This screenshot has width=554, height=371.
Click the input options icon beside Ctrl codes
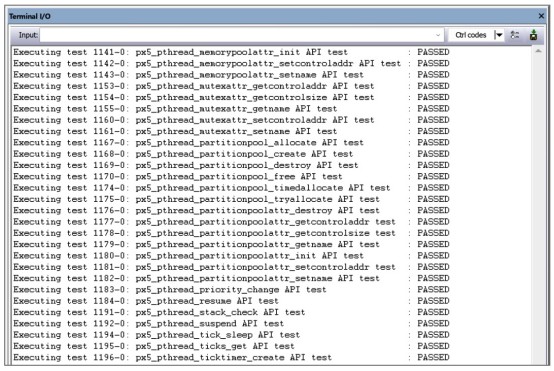515,35
